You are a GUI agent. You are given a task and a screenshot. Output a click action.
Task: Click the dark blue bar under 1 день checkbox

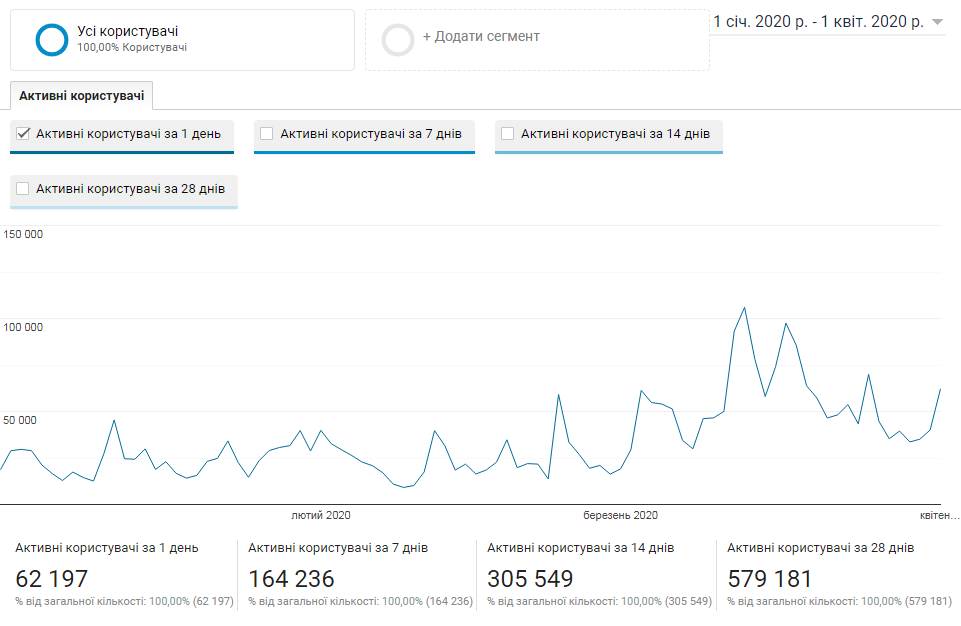[x=122, y=152]
